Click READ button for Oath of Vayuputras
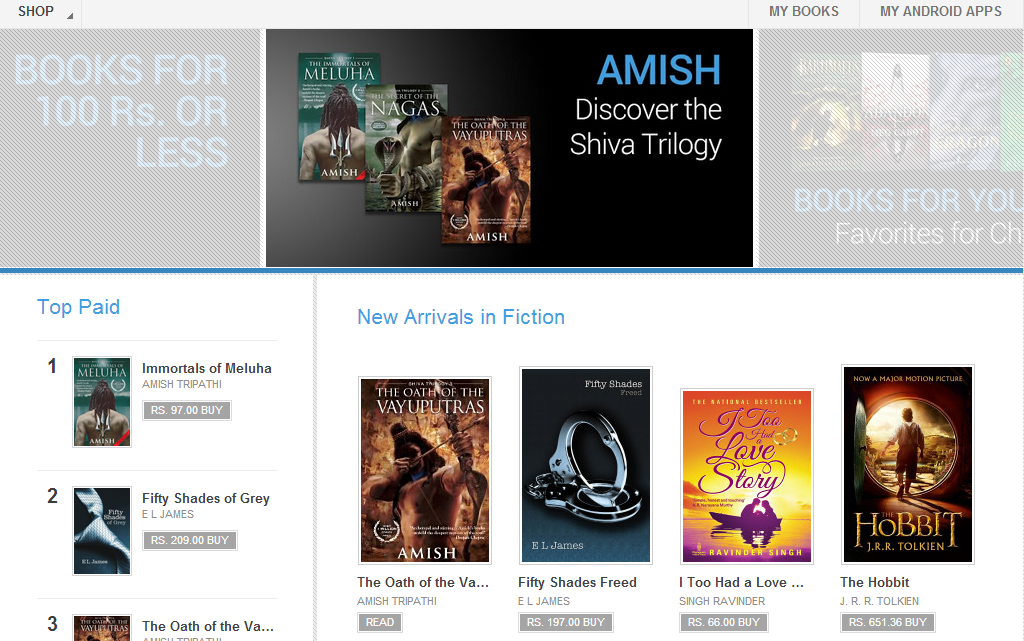 tap(379, 622)
